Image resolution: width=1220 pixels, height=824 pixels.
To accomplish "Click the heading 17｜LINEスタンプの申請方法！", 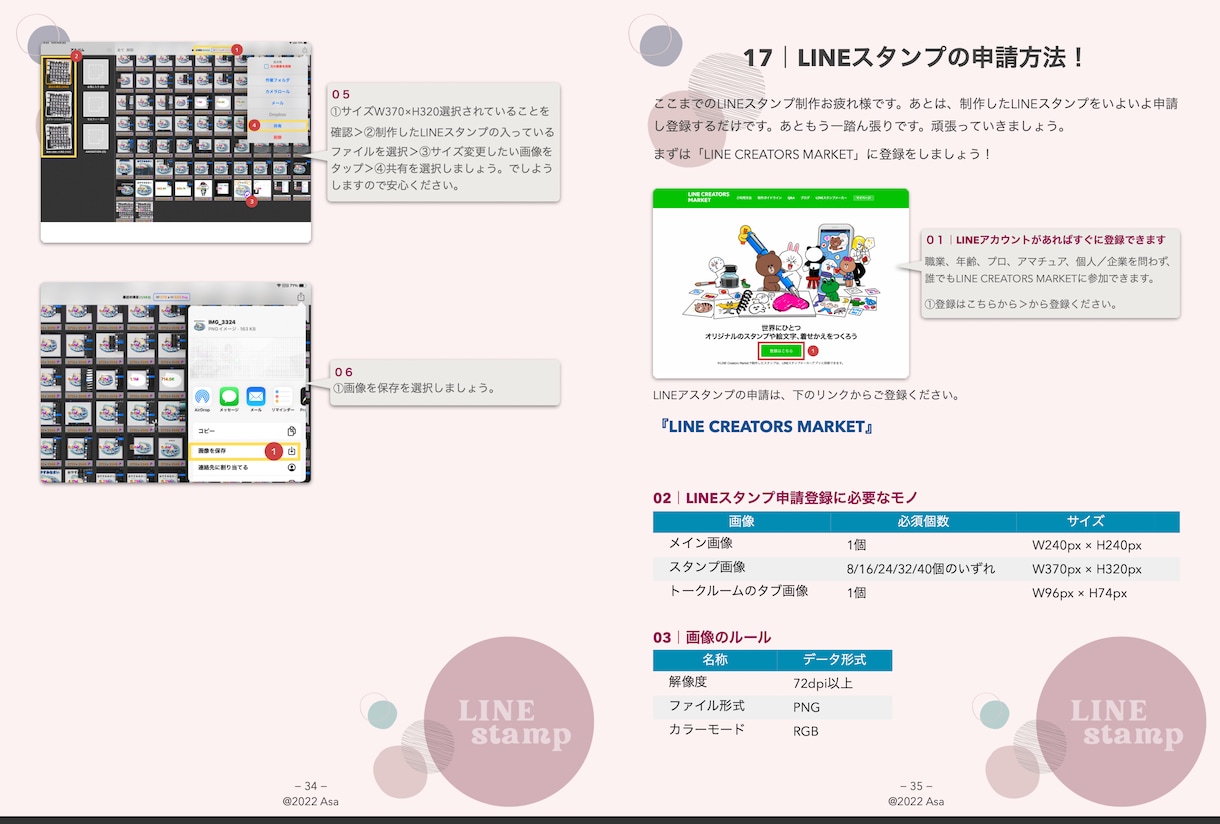I will pos(914,58).
